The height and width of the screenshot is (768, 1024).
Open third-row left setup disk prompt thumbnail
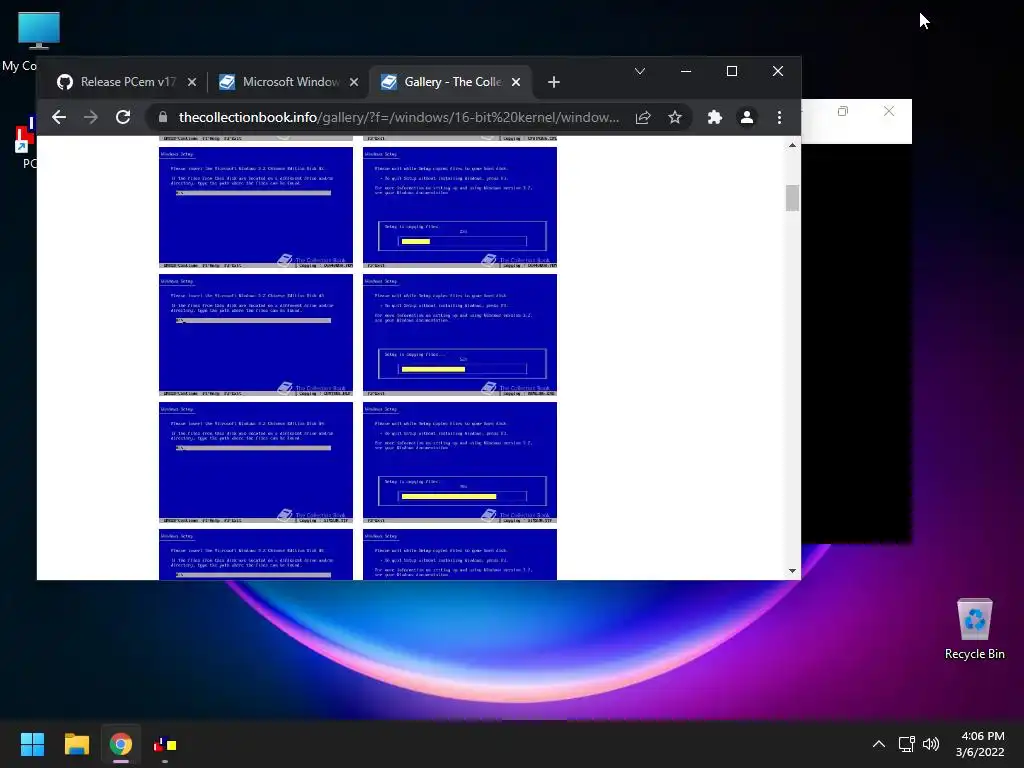click(x=256, y=462)
